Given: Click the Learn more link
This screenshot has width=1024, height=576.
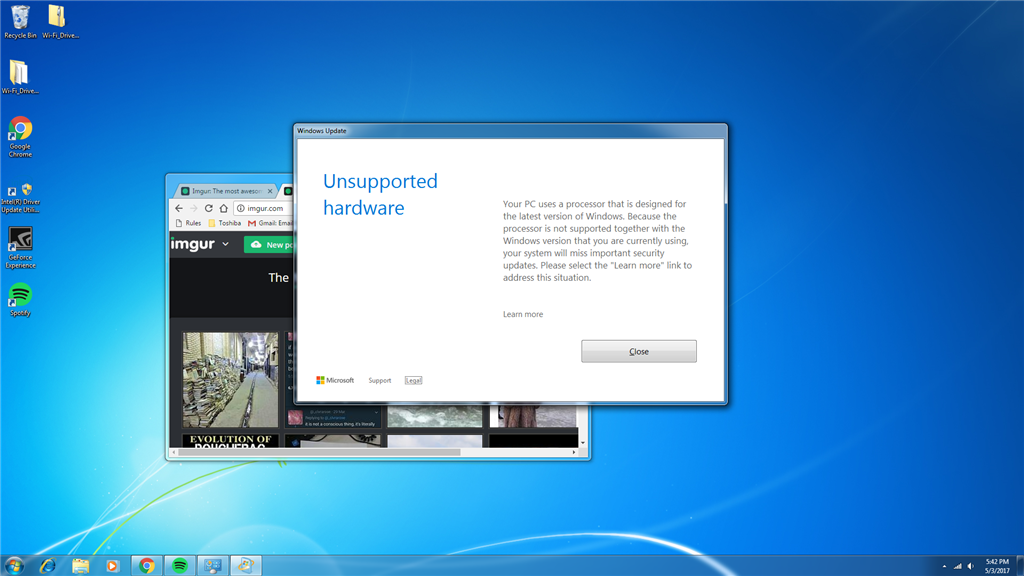Looking at the screenshot, I should click(523, 314).
